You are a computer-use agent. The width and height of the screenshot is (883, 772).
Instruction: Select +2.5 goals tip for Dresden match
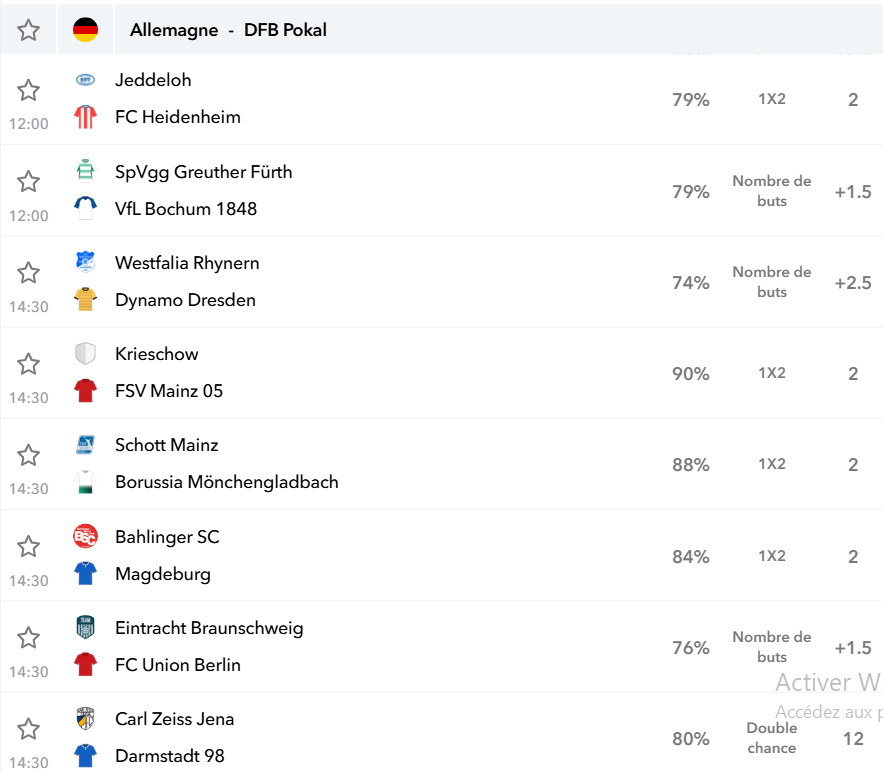(x=853, y=283)
